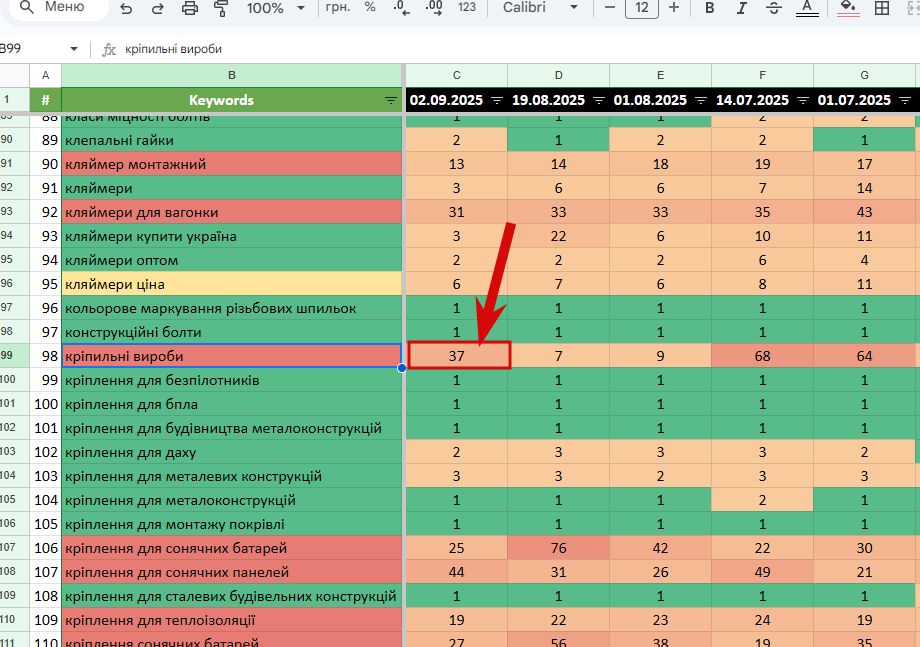Toggle bold formatting

point(709,8)
